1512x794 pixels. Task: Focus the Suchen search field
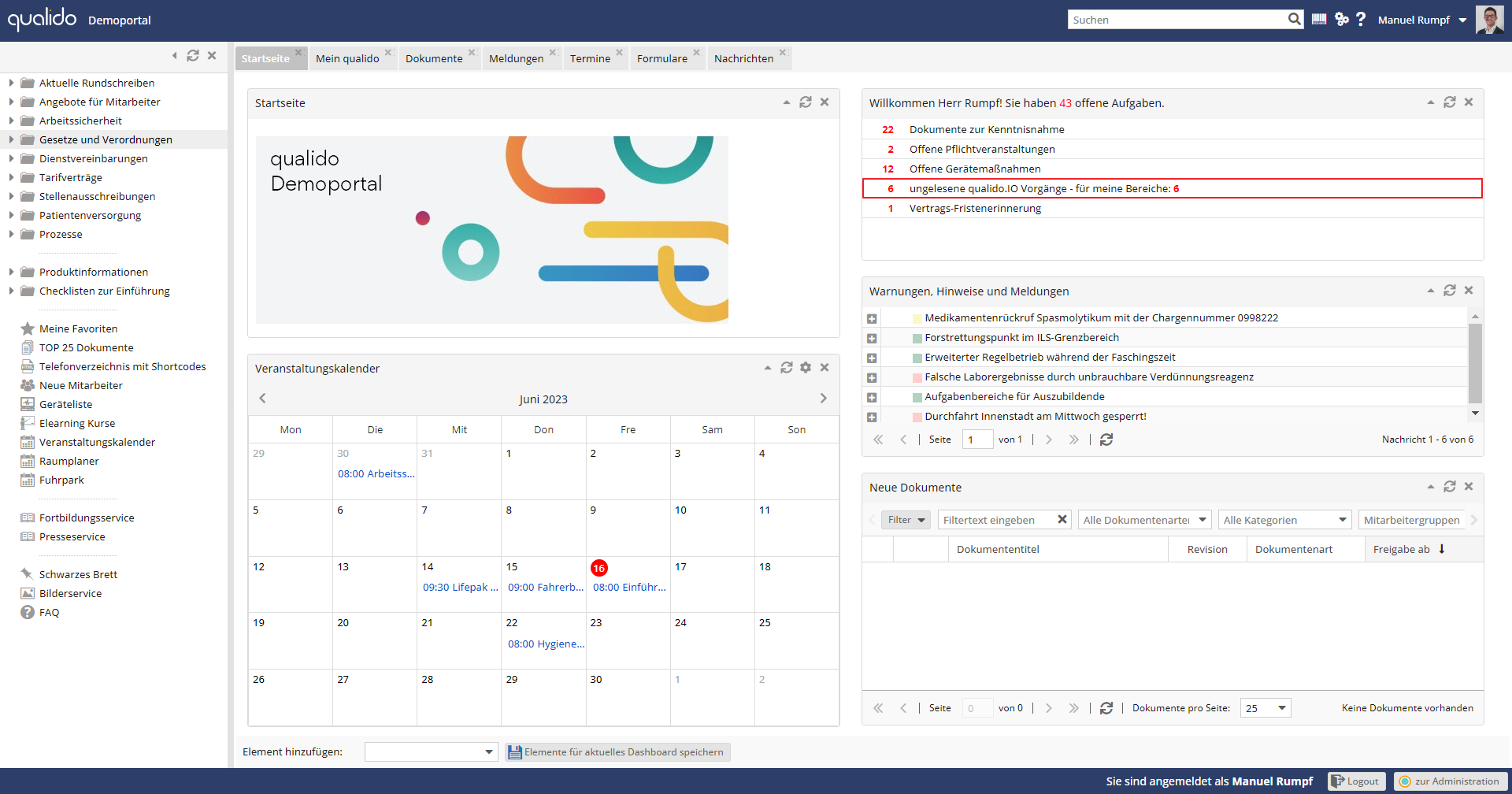click(1177, 20)
